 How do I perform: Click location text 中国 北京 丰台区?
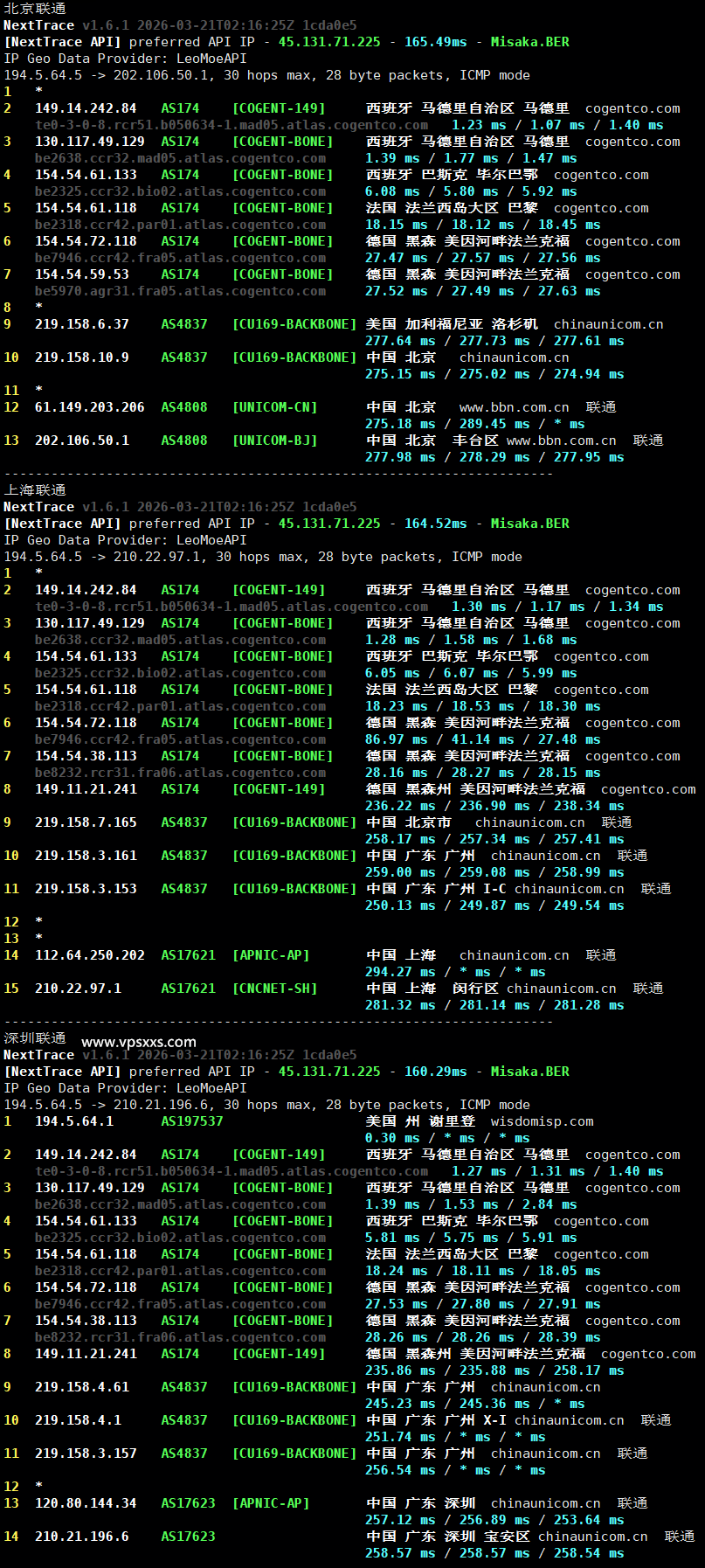point(432,441)
